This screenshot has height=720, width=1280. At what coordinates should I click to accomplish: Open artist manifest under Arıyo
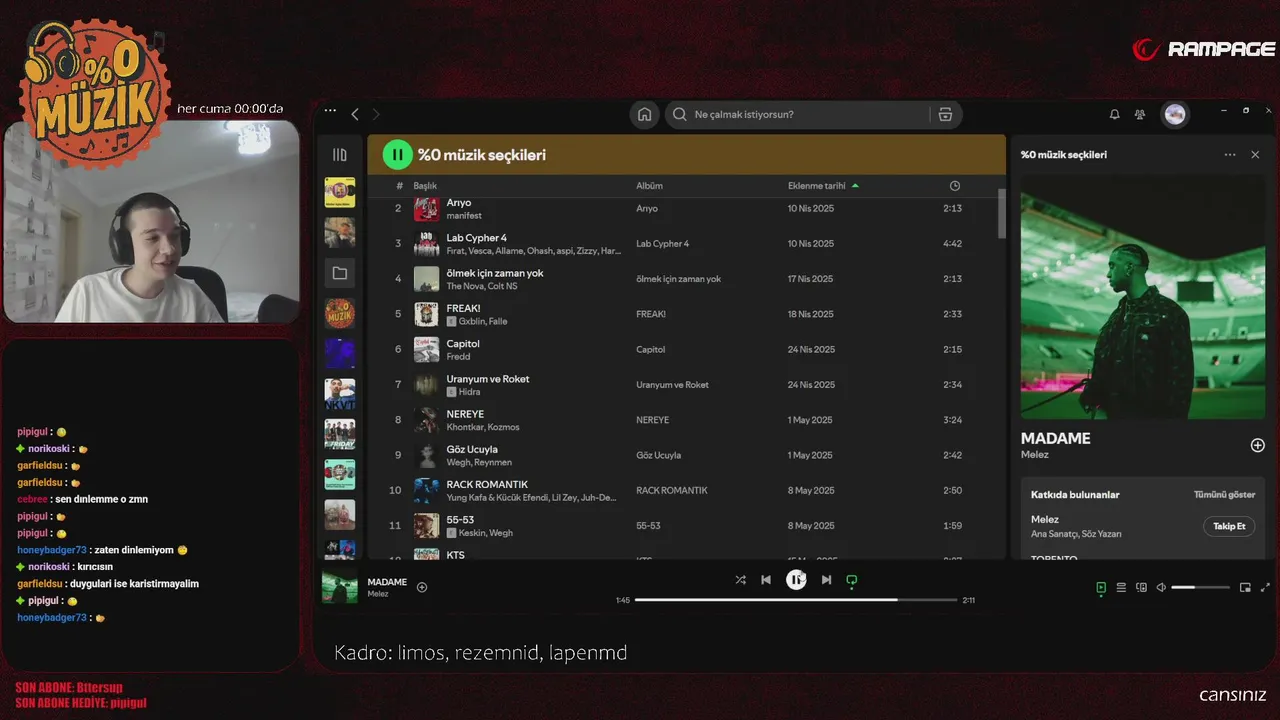[x=464, y=216]
